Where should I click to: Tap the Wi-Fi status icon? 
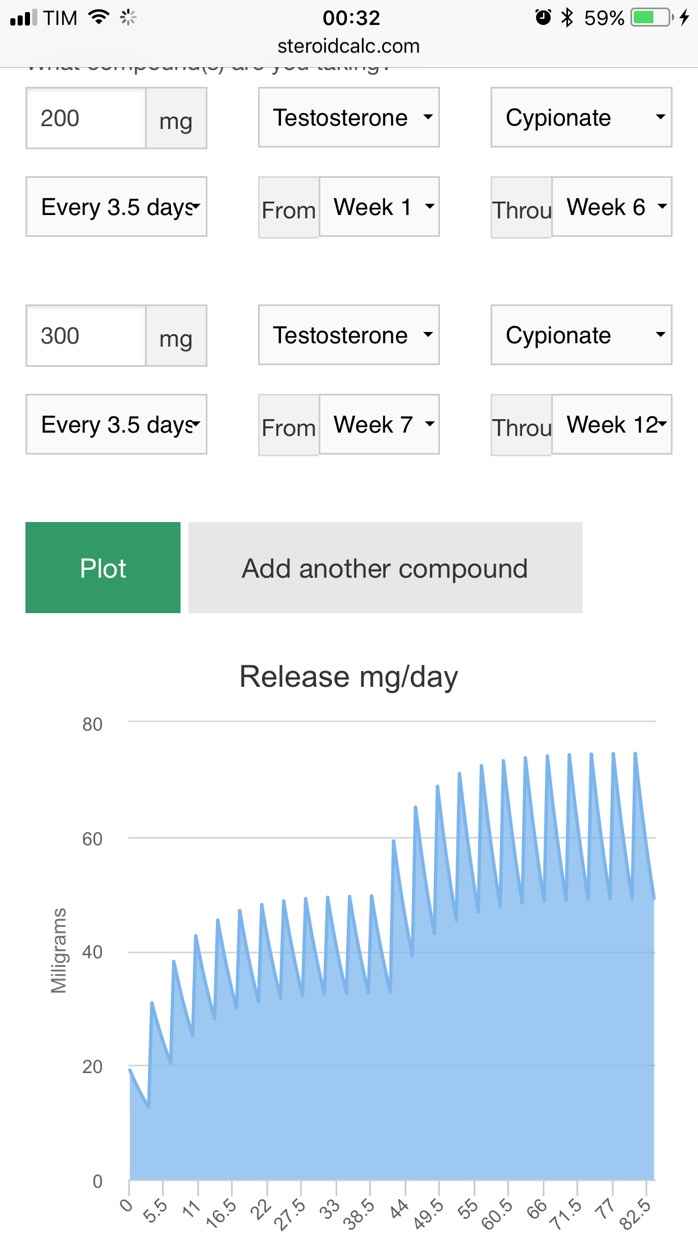[x=98, y=17]
